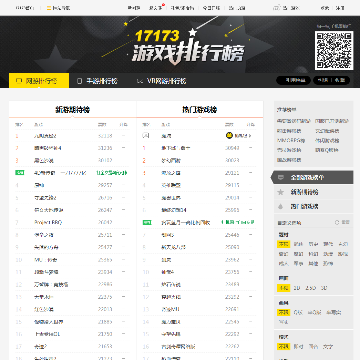Click the 热门游戏榜 column heading

tap(200, 110)
